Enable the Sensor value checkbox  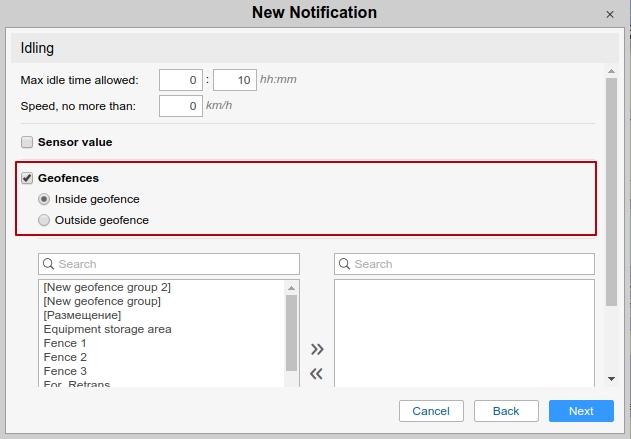27,142
